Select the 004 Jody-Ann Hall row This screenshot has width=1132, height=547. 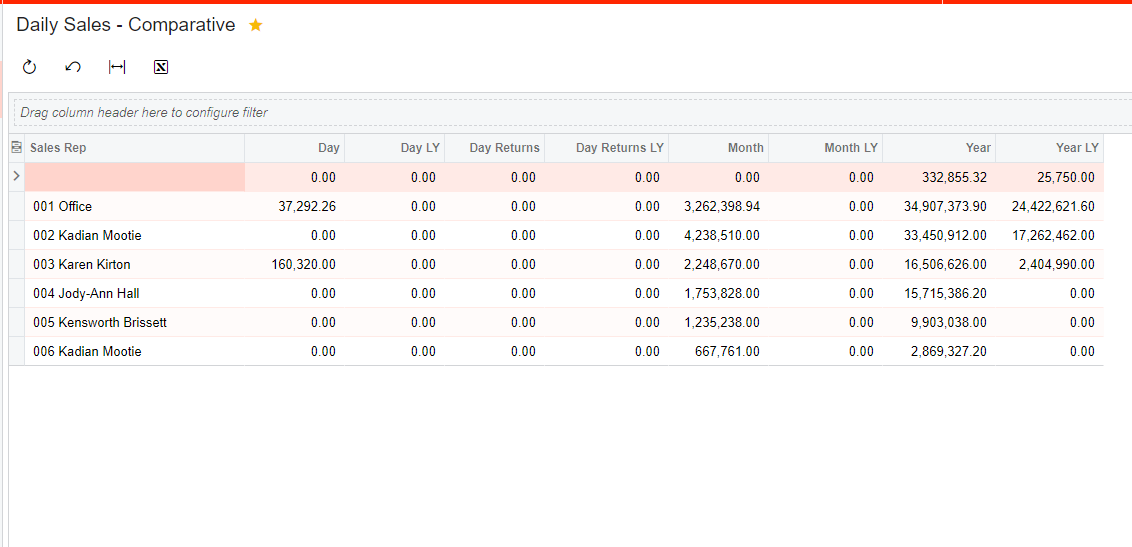[85, 294]
